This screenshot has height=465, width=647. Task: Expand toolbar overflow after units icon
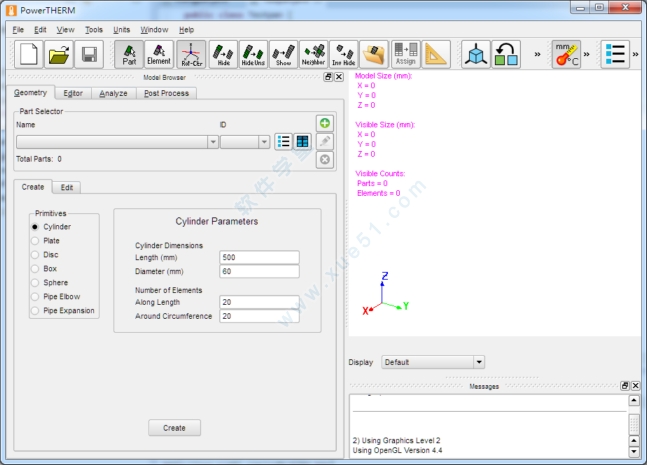(586, 54)
